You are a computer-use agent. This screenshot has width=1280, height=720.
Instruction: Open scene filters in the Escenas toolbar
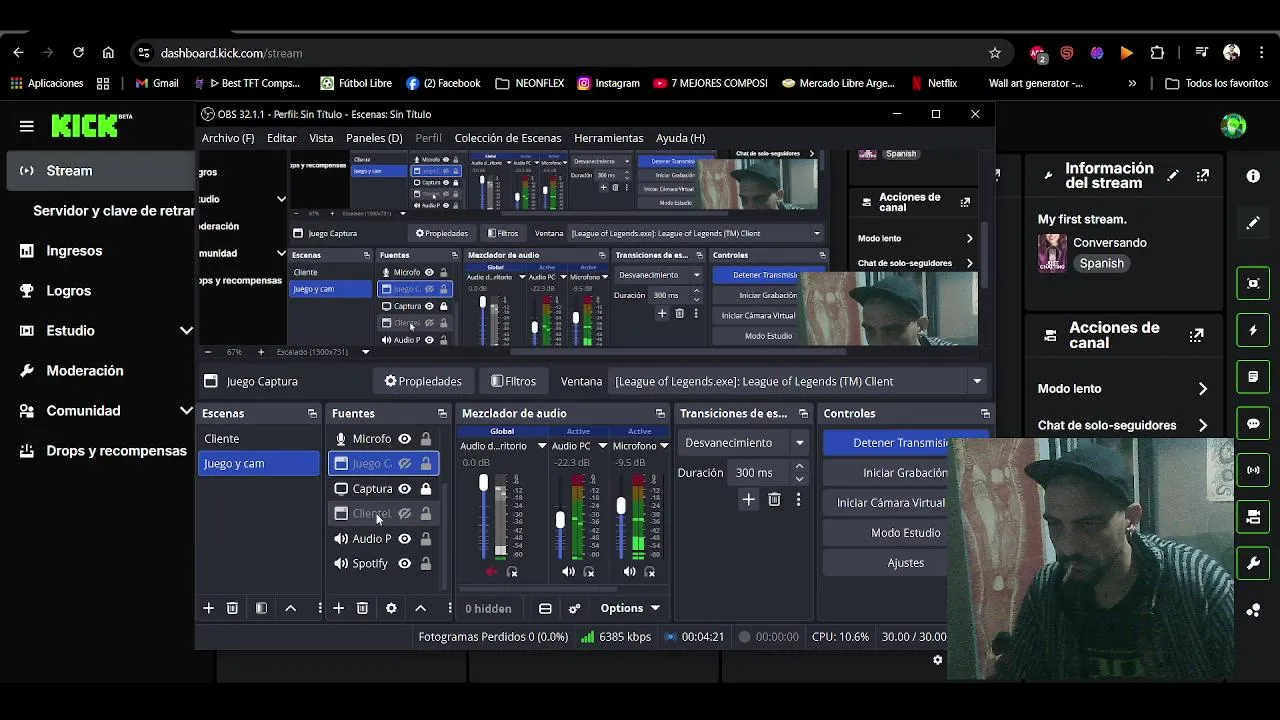[261, 608]
